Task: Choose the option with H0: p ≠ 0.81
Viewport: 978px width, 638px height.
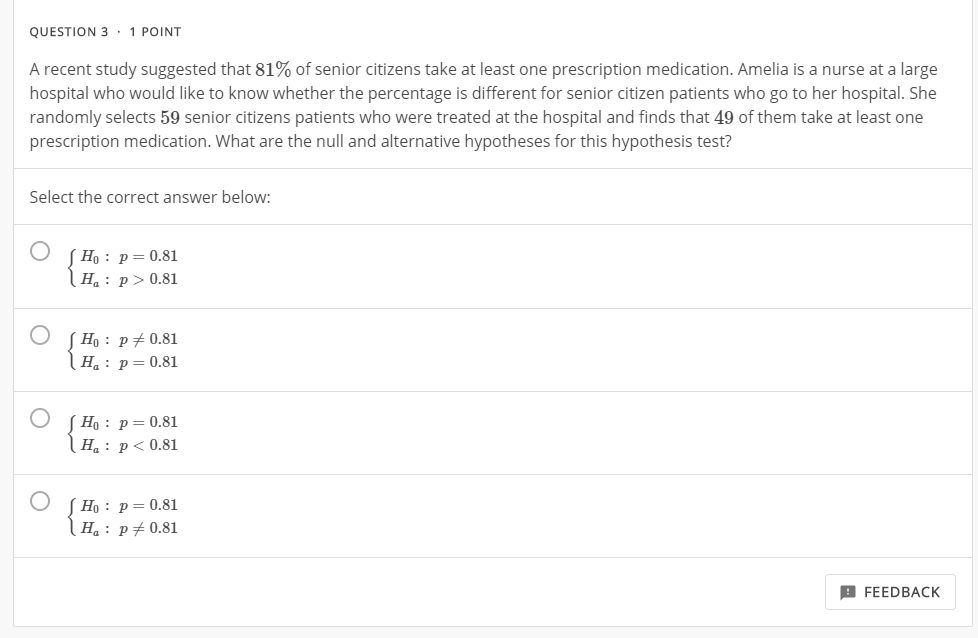Action: (x=40, y=333)
